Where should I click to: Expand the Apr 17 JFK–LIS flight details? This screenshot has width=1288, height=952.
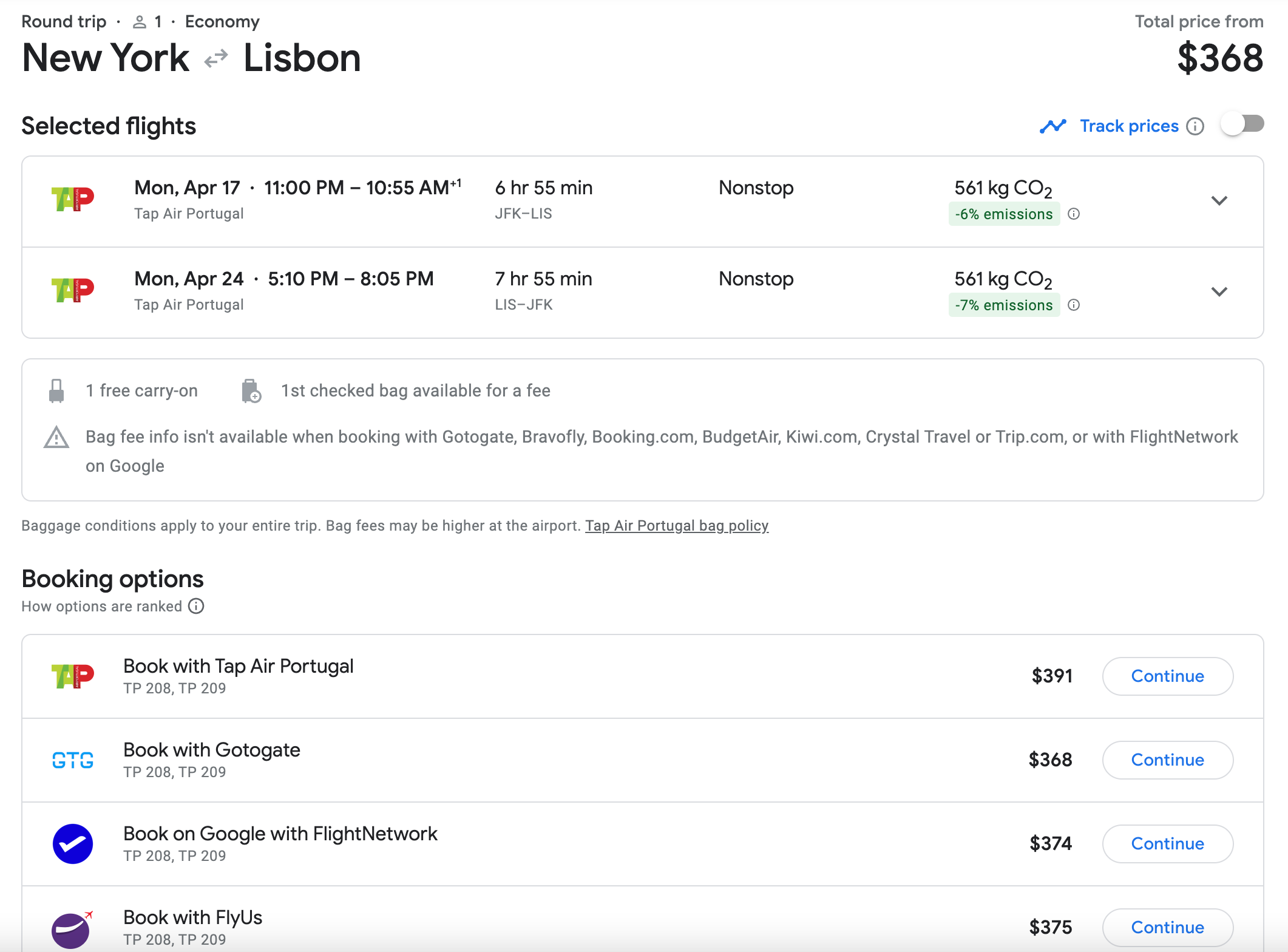[1219, 201]
